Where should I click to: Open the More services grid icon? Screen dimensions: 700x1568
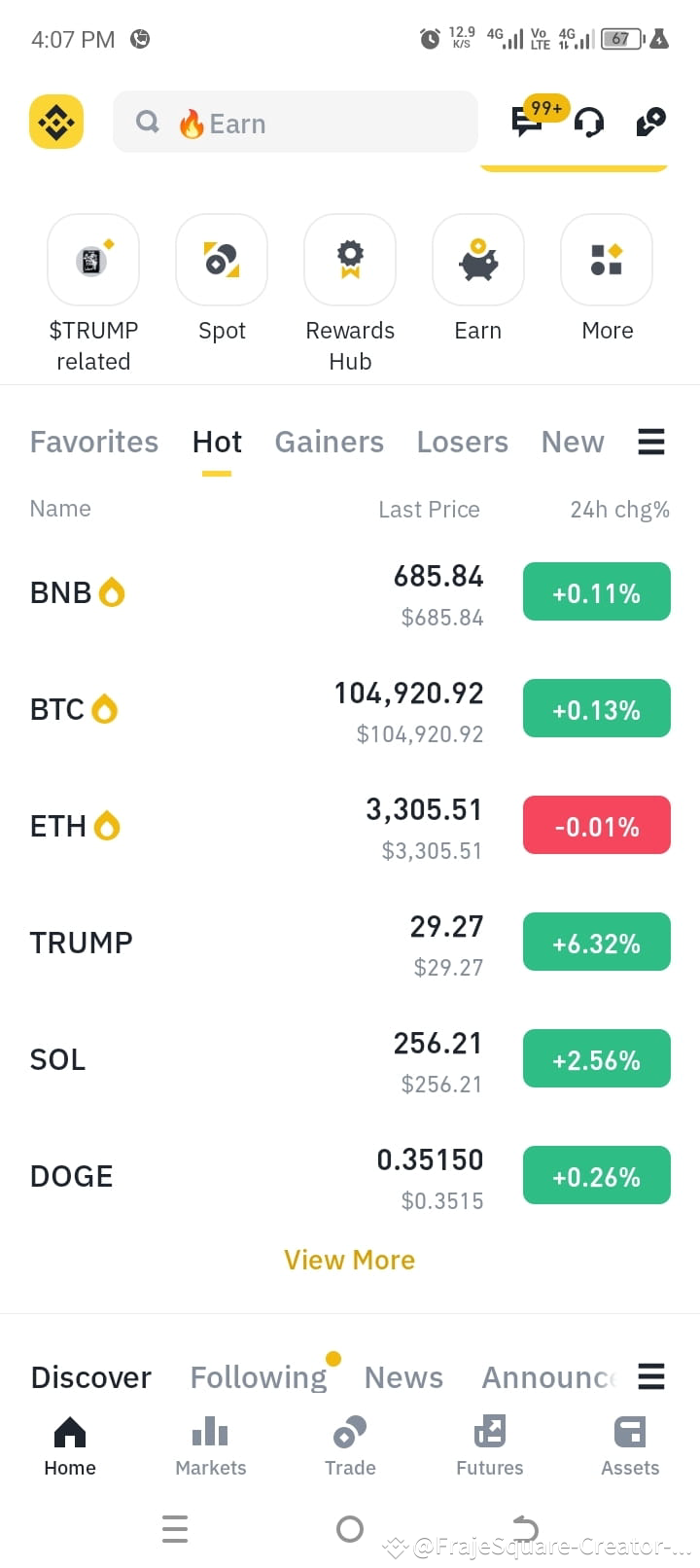pyautogui.click(x=607, y=260)
